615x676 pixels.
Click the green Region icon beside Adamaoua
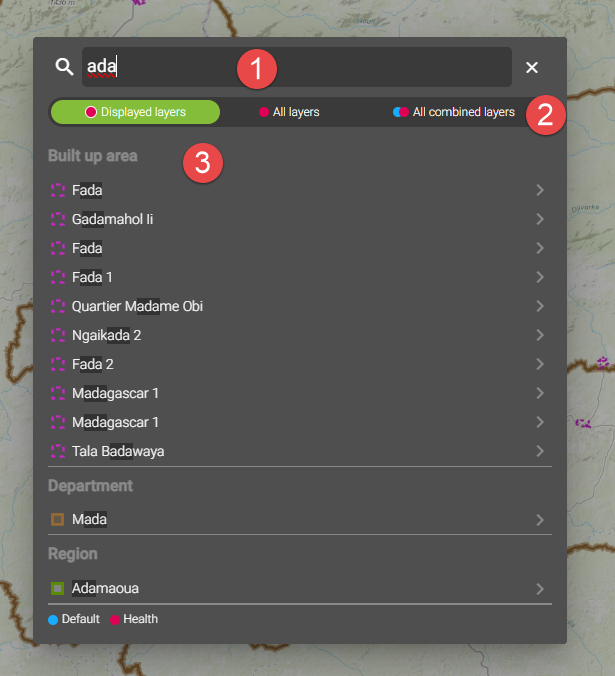58,588
